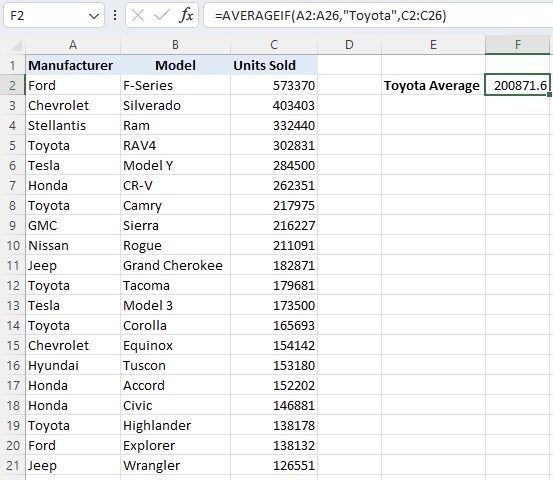
Task: Click the Camry cell
Action: (x=175, y=206)
